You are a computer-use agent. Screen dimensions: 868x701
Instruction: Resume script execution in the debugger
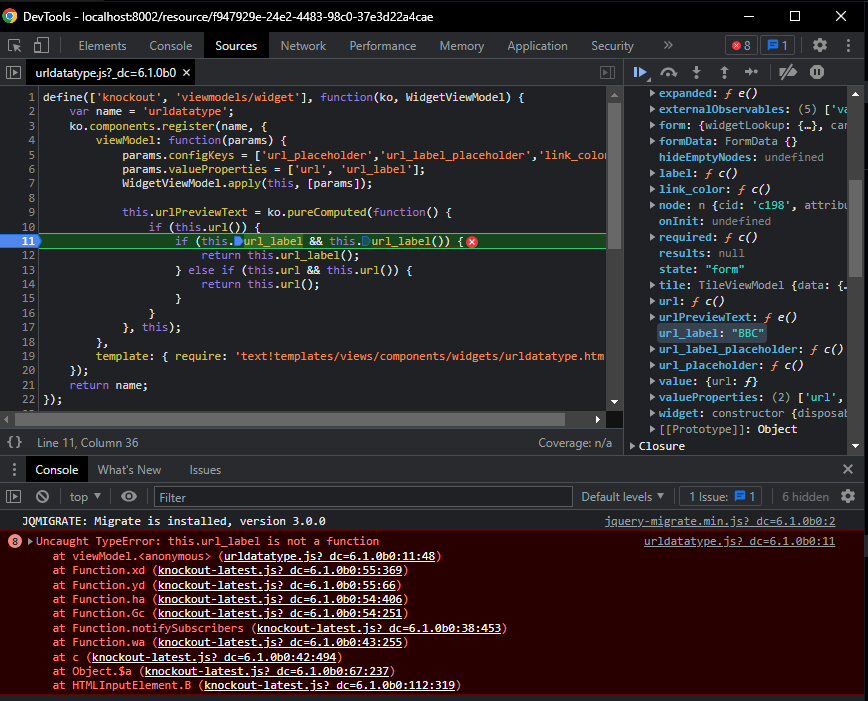point(641,72)
